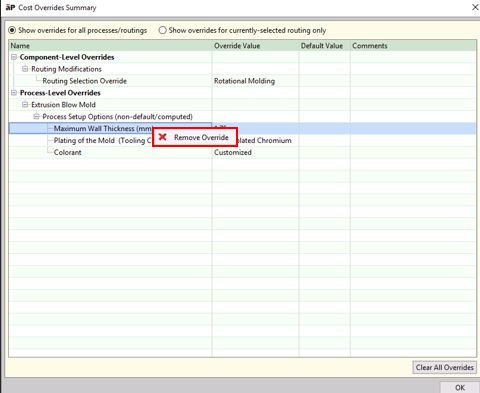Select 'Show overrides for all processes/routings' radio button
Screen dimensions: 480x393
[12, 30]
